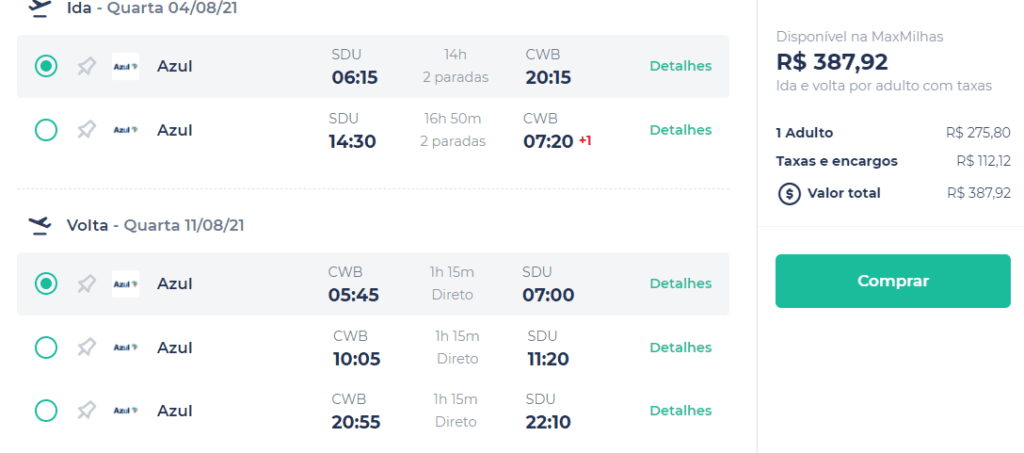Viewport: 1024px width, 453px height.
Task: Expand Detalhes for the 05:45 return flight
Action: (x=680, y=283)
